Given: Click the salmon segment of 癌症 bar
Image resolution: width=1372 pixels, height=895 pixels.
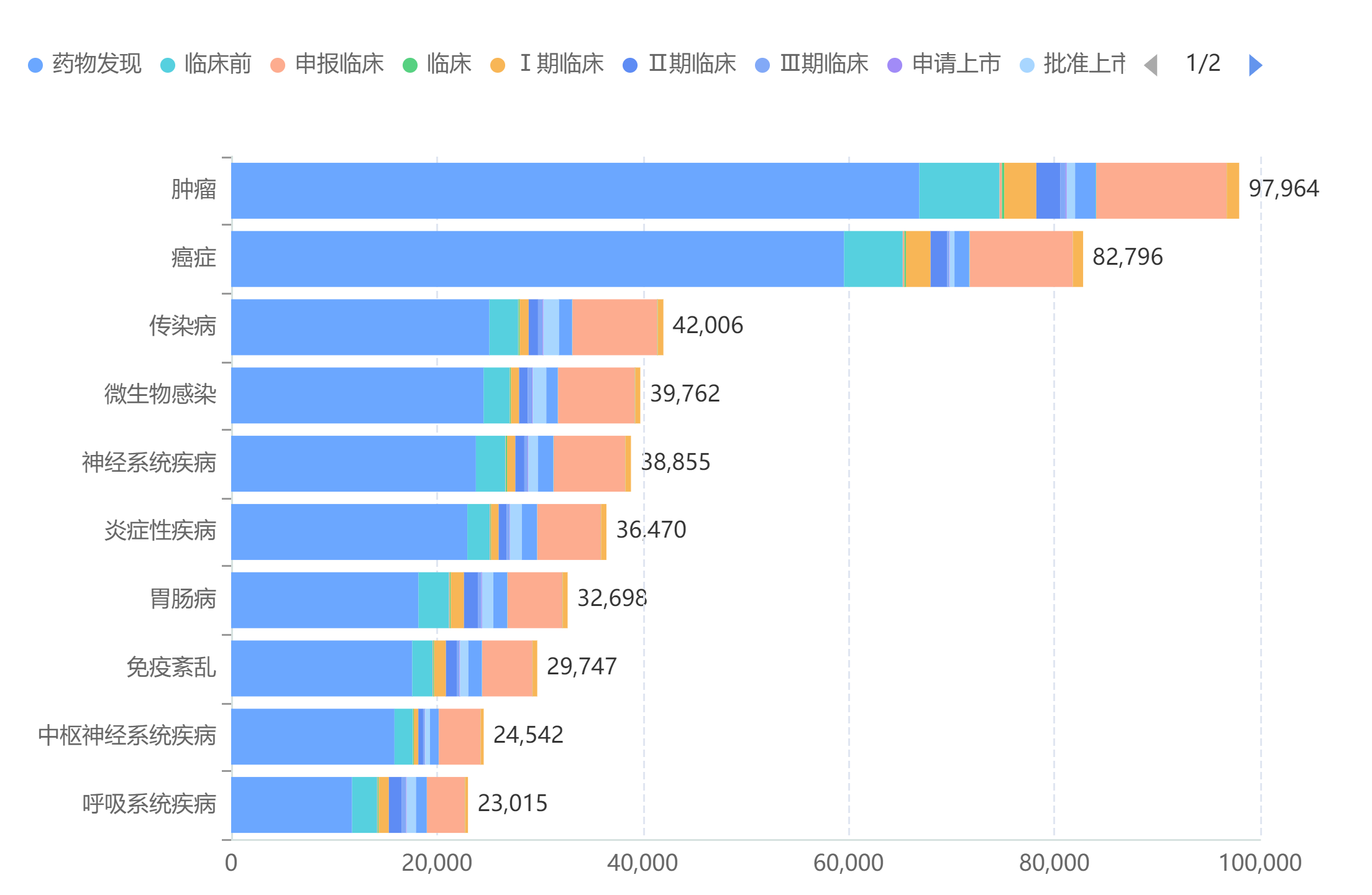Looking at the screenshot, I should pyautogui.click(x=1021, y=259).
